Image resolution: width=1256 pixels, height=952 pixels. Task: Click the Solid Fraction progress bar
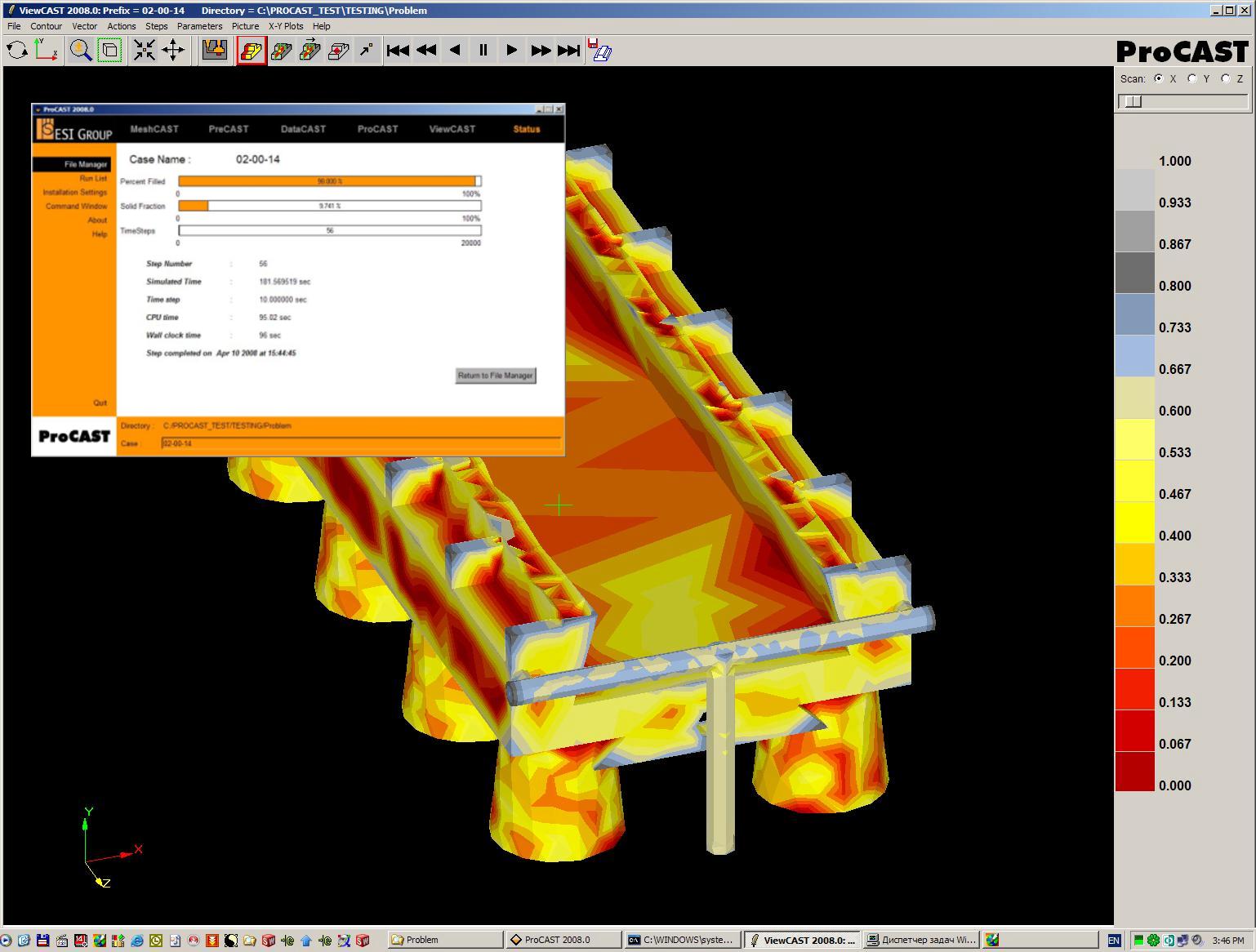pyautogui.click(x=330, y=206)
